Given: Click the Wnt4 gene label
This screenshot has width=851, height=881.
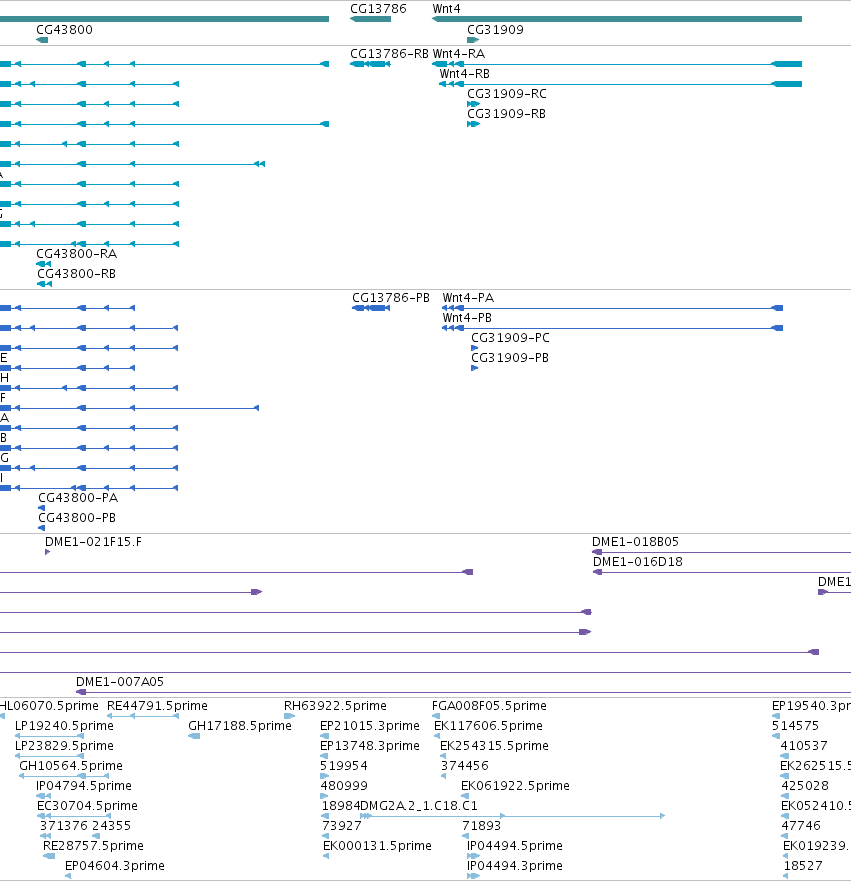Looking at the screenshot, I should tap(446, 9).
